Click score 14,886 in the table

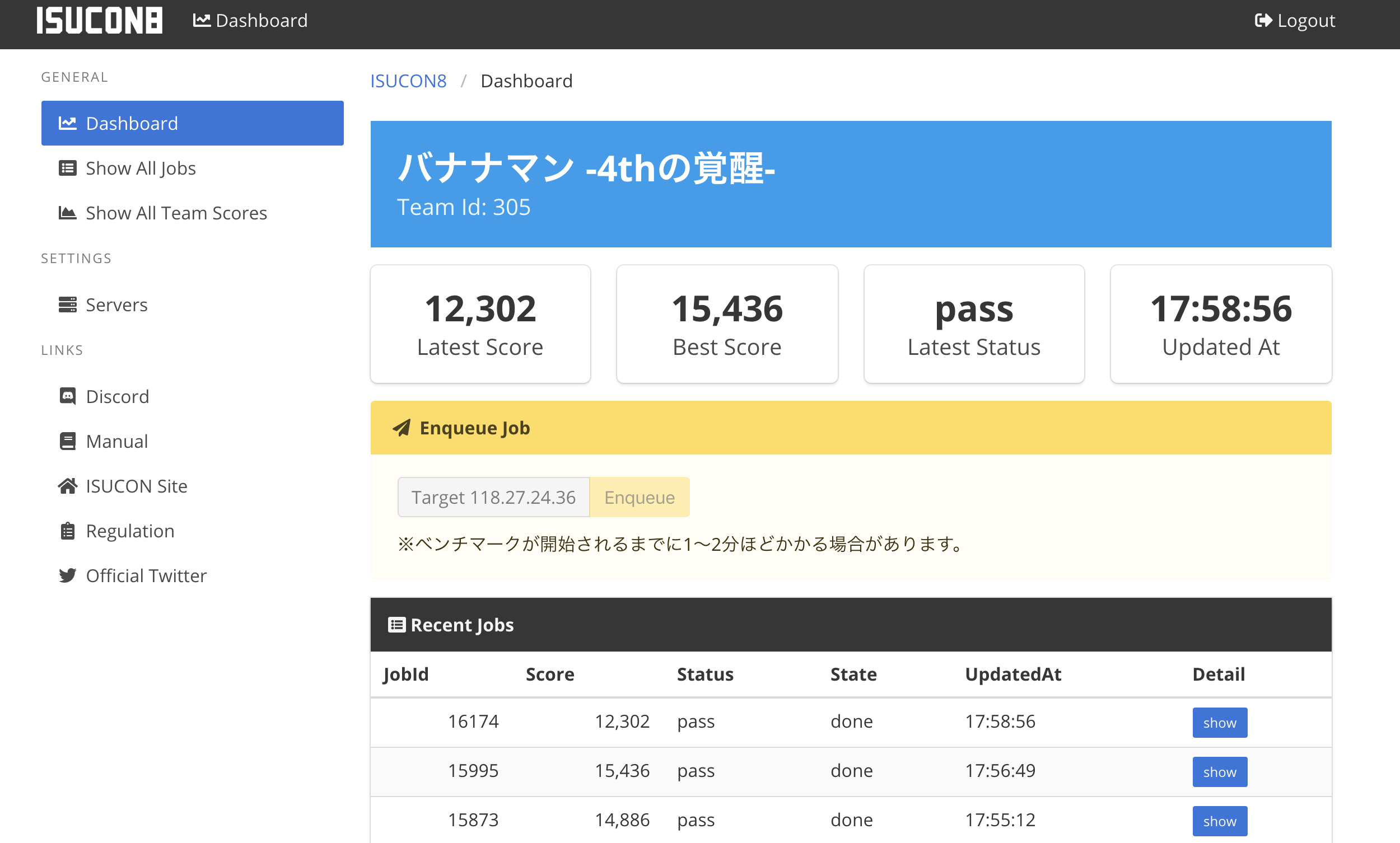[622, 820]
